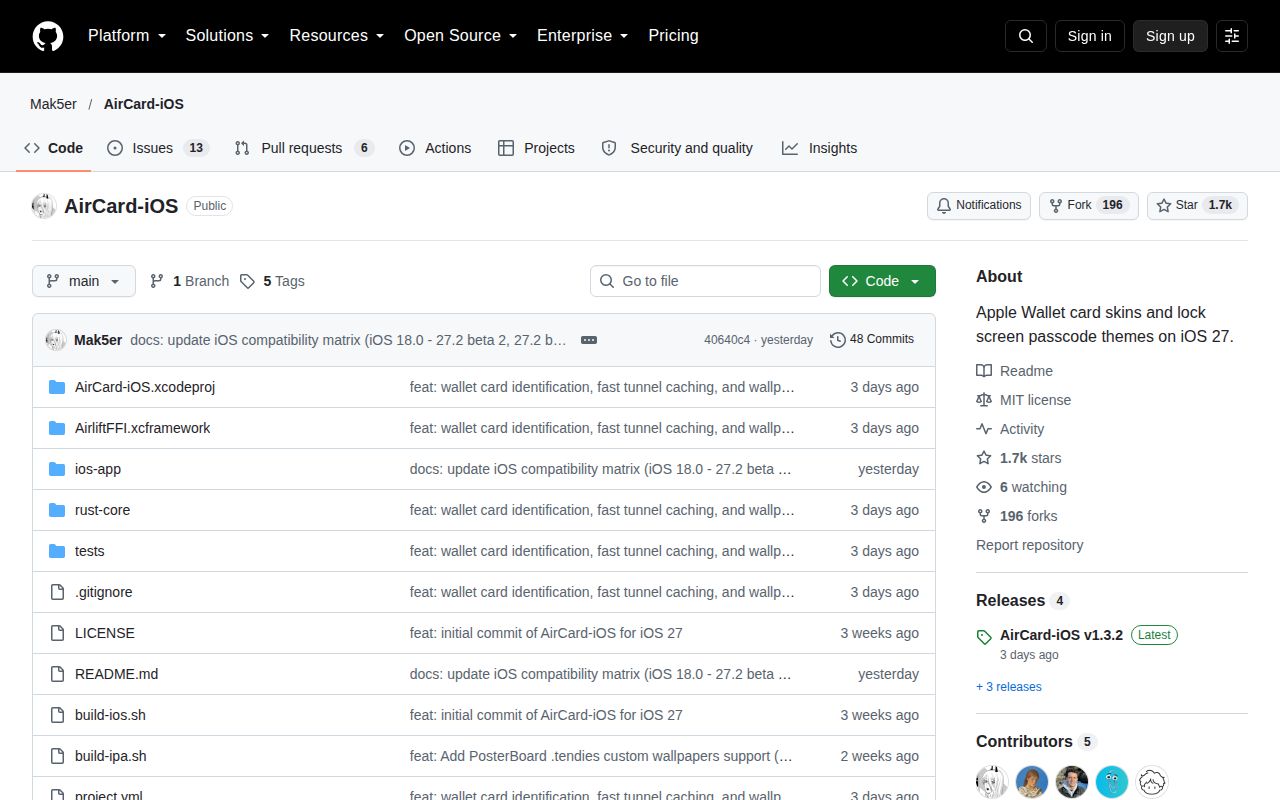Expand the green Code dropdown

coord(882,281)
